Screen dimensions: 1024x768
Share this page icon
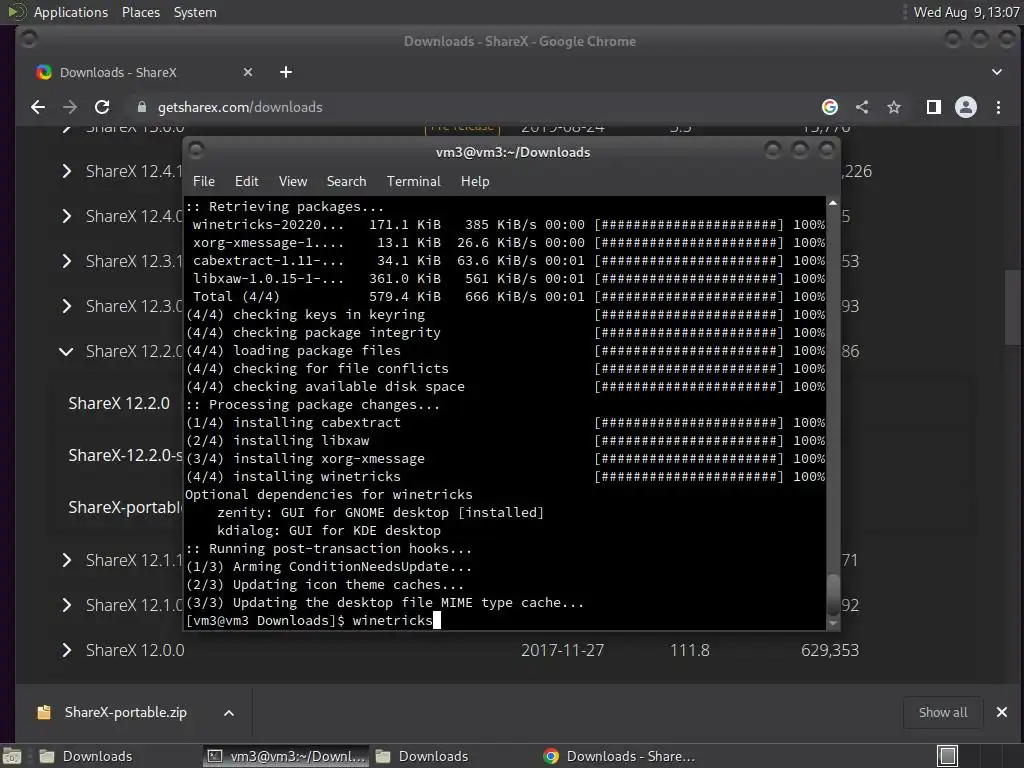point(862,107)
